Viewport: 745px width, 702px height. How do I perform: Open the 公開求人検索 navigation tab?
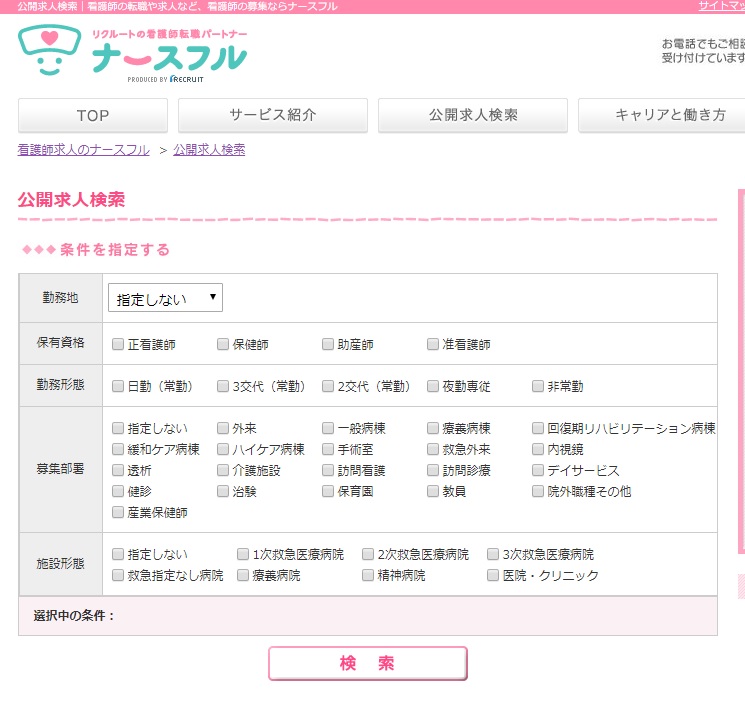[x=473, y=115]
